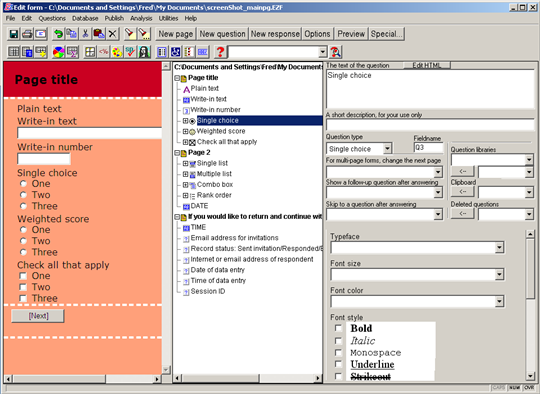Click the black X Delete icon
Viewport: 540px width, 394px height.
click(112, 34)
